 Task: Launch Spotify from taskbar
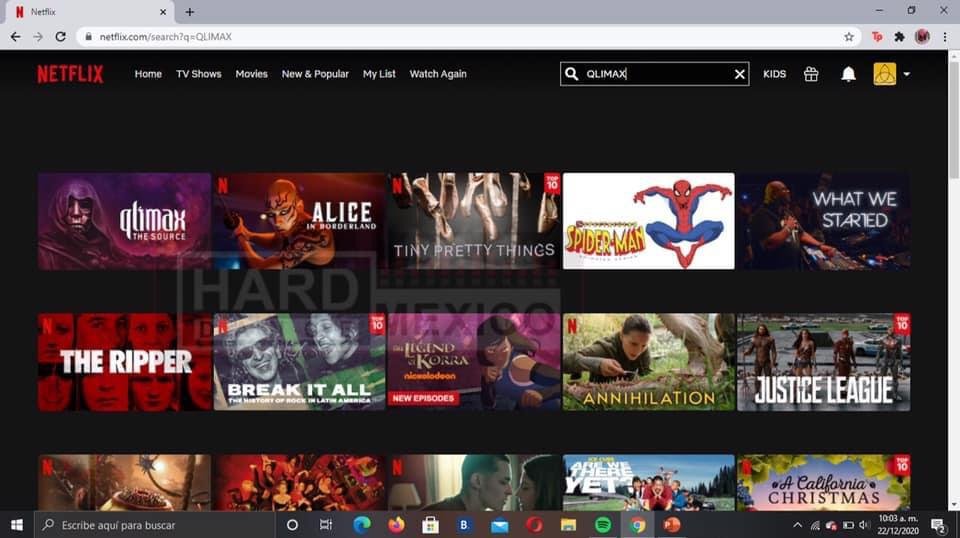coord(603,525)
